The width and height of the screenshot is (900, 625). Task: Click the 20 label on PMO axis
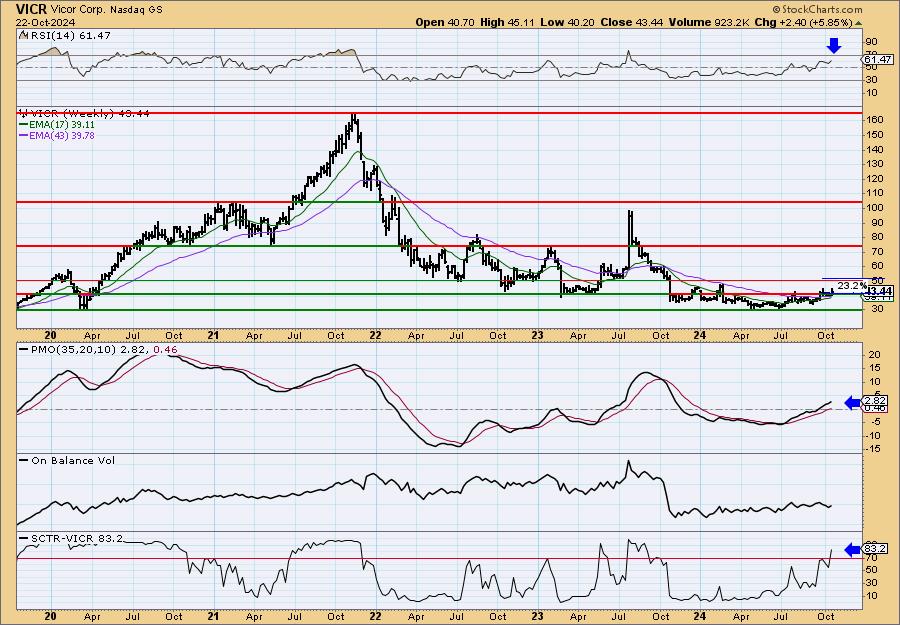pos(875,355)
